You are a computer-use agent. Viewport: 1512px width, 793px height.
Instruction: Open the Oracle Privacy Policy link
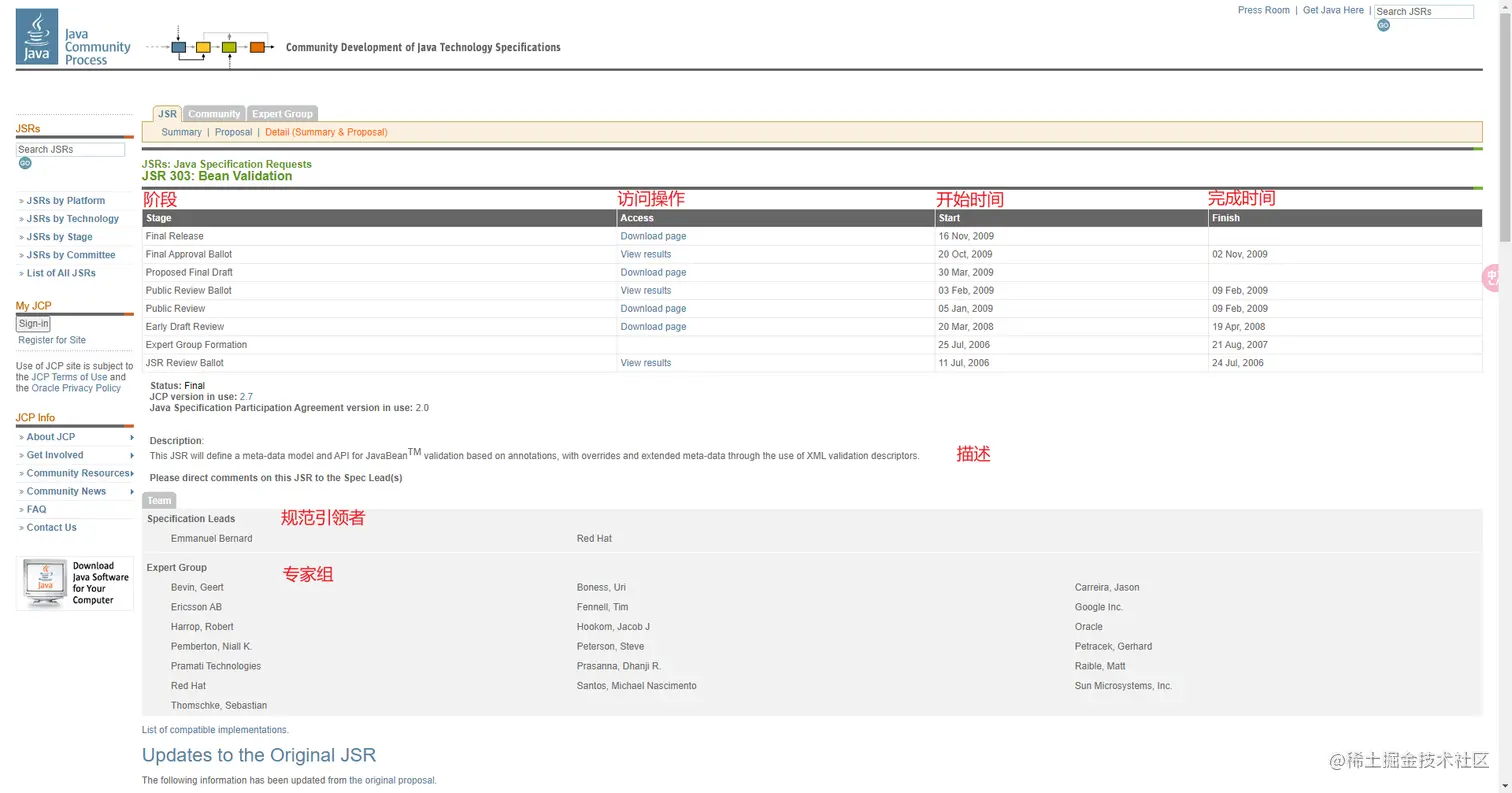[76, 388]
